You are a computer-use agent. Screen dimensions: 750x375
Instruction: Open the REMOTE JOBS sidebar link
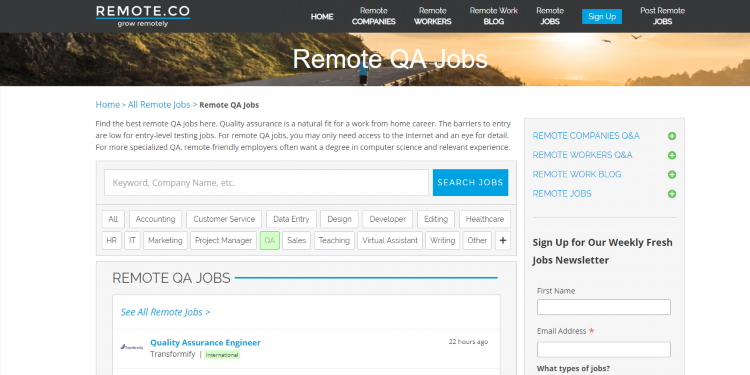pyautogui.click(x=562, y=194)
